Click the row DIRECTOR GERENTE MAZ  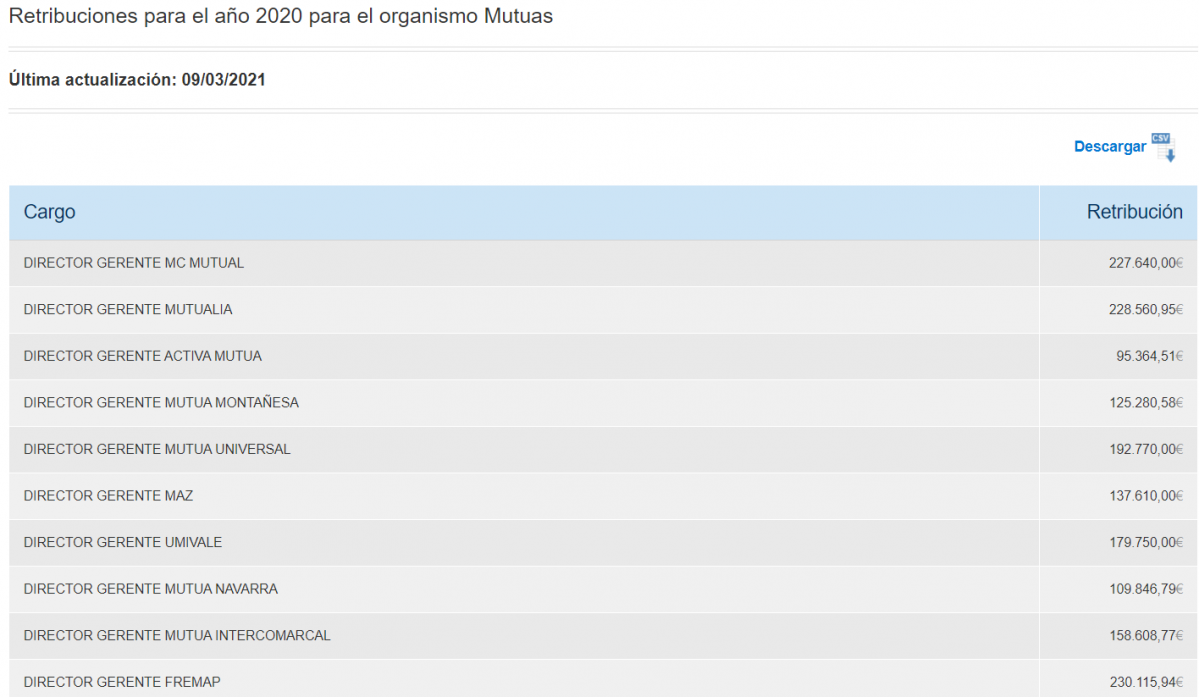tap(603, 496)
